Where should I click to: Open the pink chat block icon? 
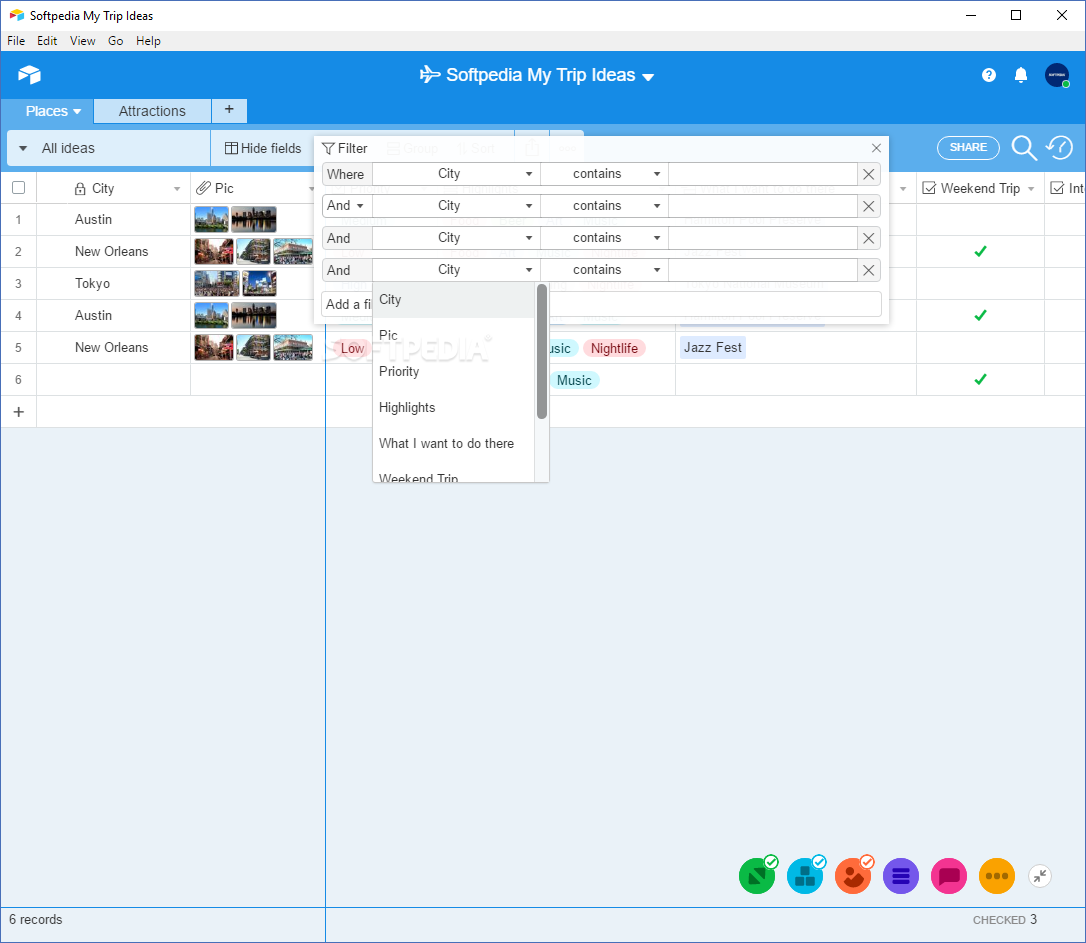coord(949,876)
